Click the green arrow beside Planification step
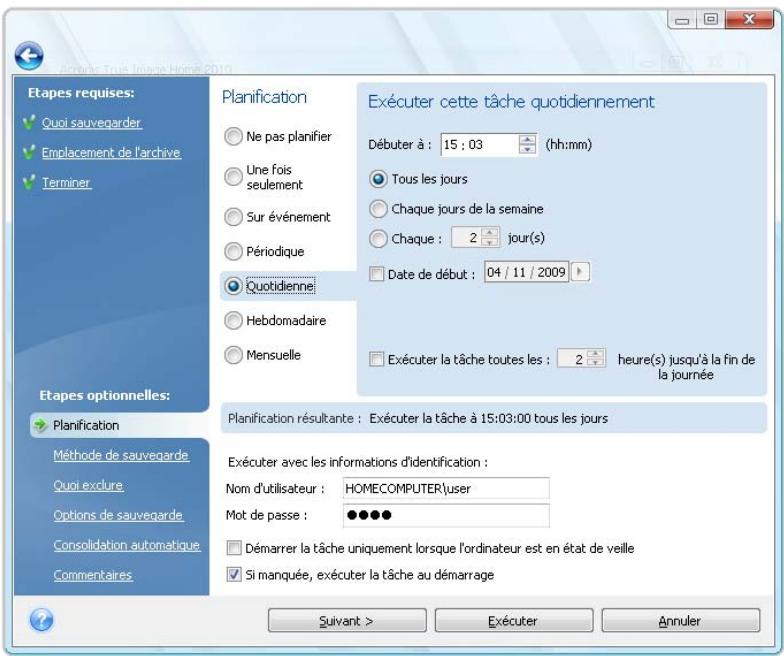The image size is (784, 656). (40, 425)
